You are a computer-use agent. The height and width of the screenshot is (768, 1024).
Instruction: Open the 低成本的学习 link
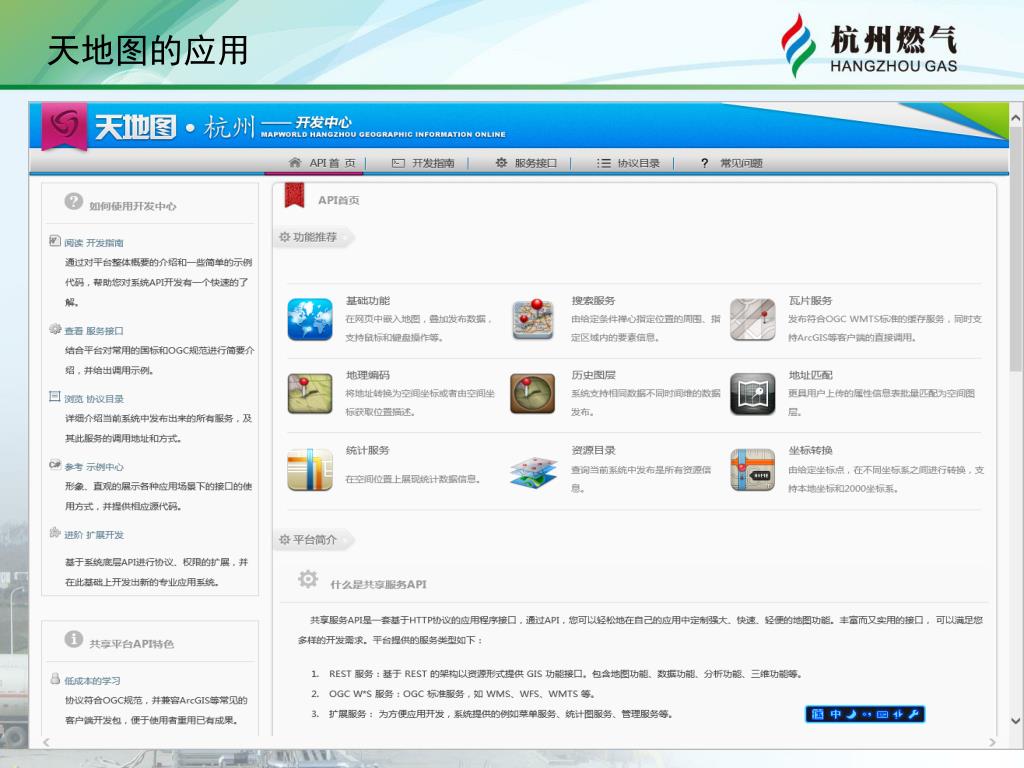92,681
